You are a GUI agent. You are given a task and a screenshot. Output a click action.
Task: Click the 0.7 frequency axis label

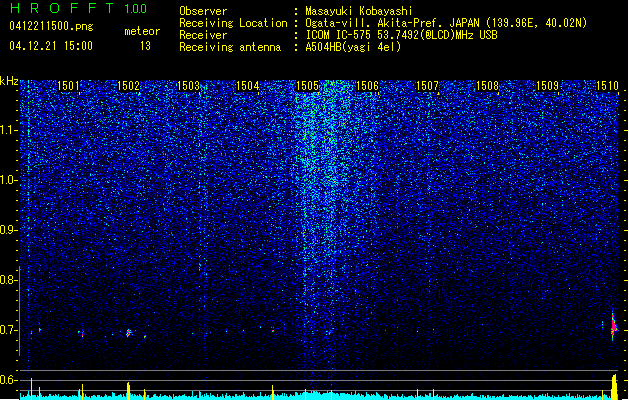pyautogui.click(x=8, y=330)
